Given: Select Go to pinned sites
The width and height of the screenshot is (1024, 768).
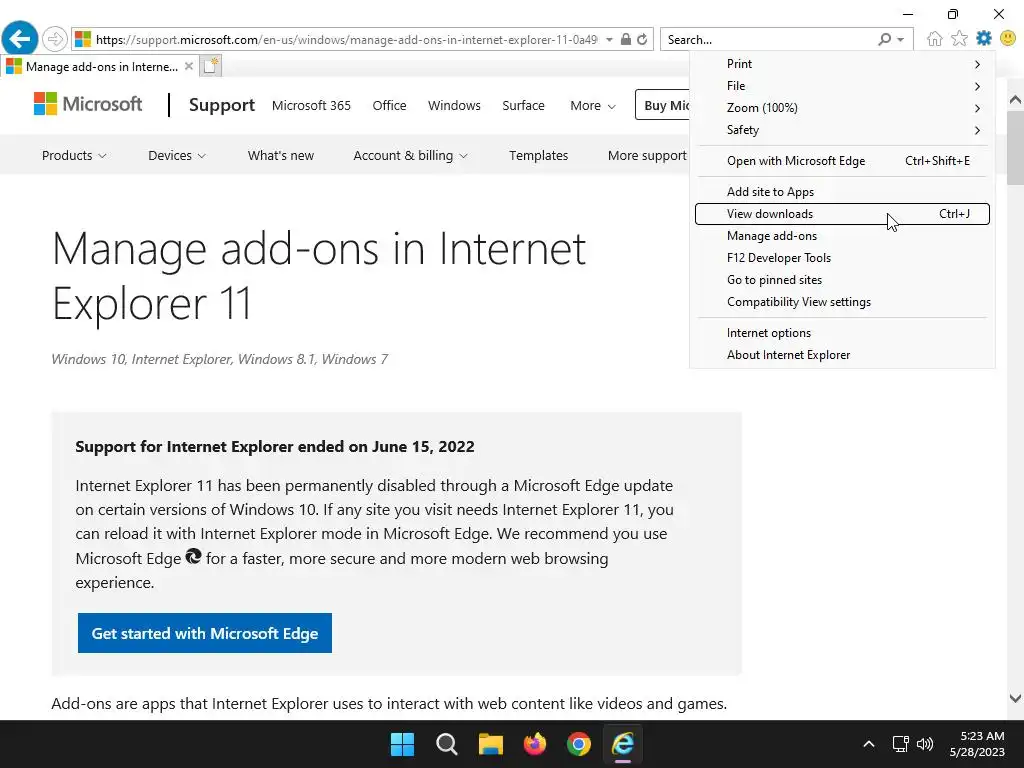Looking at the screenshot, I should click(x=842, y=280).
